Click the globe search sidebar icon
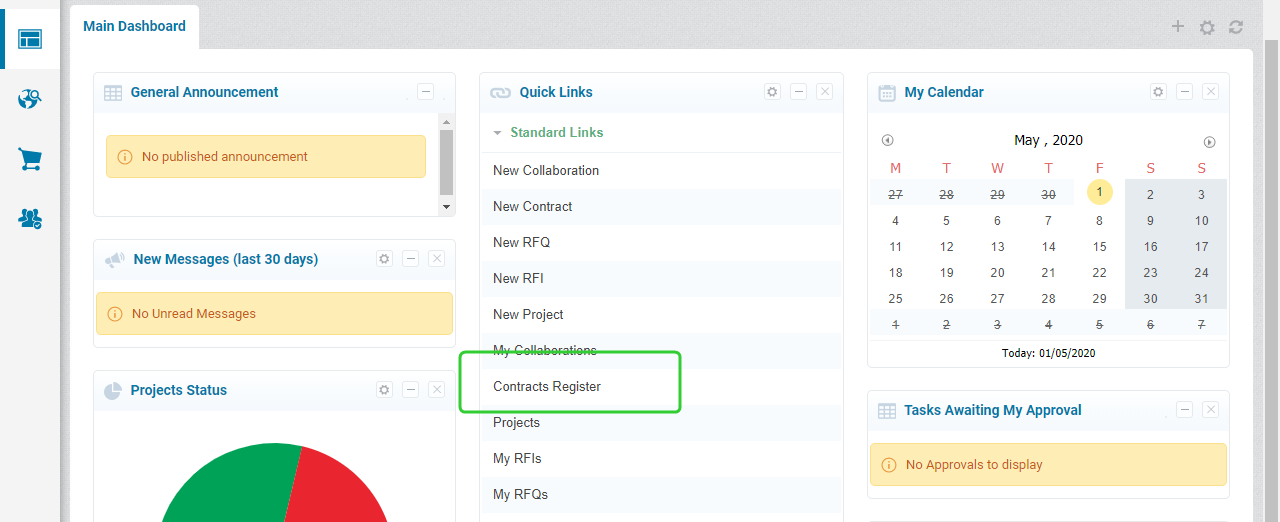Image resolution: width=1280 pixels, height=522 pixels. [x=30, y=99]
